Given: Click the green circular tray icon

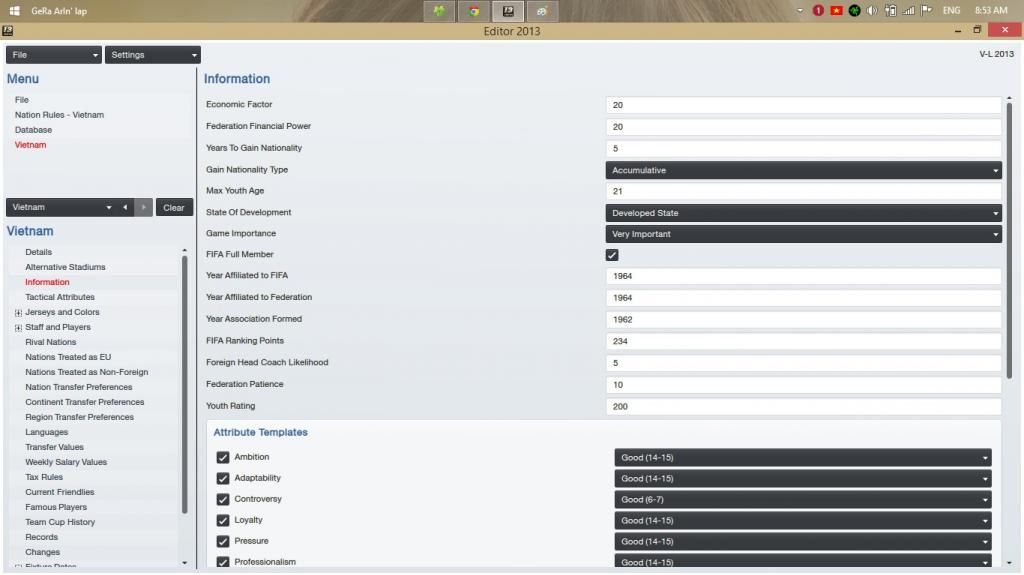Looking at the screenshot, I should (x=854, y=10).
